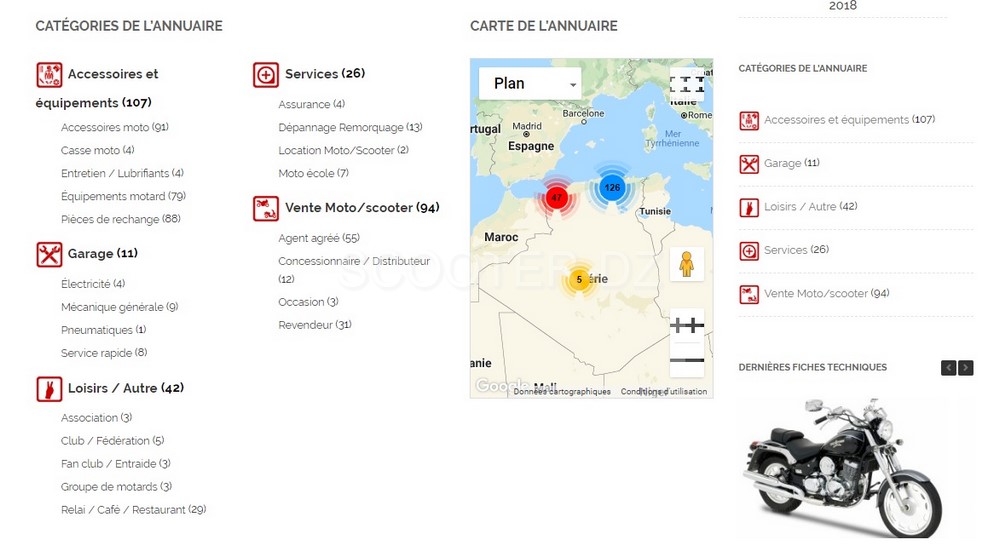Zoom in on the map
The width and height of the screenshot is (1000, 546).
tap(686, 326)
